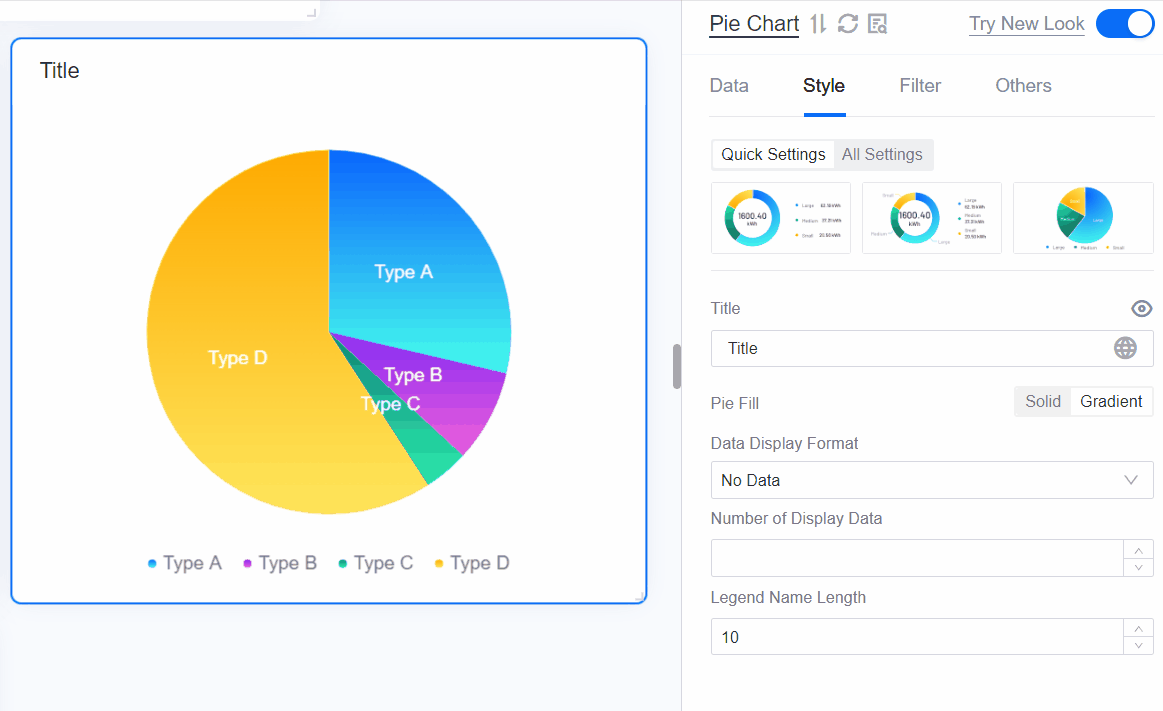Viewport: 1163px width, 711px height.
Task: Open the data preview search icon
Action: (878, 24)
